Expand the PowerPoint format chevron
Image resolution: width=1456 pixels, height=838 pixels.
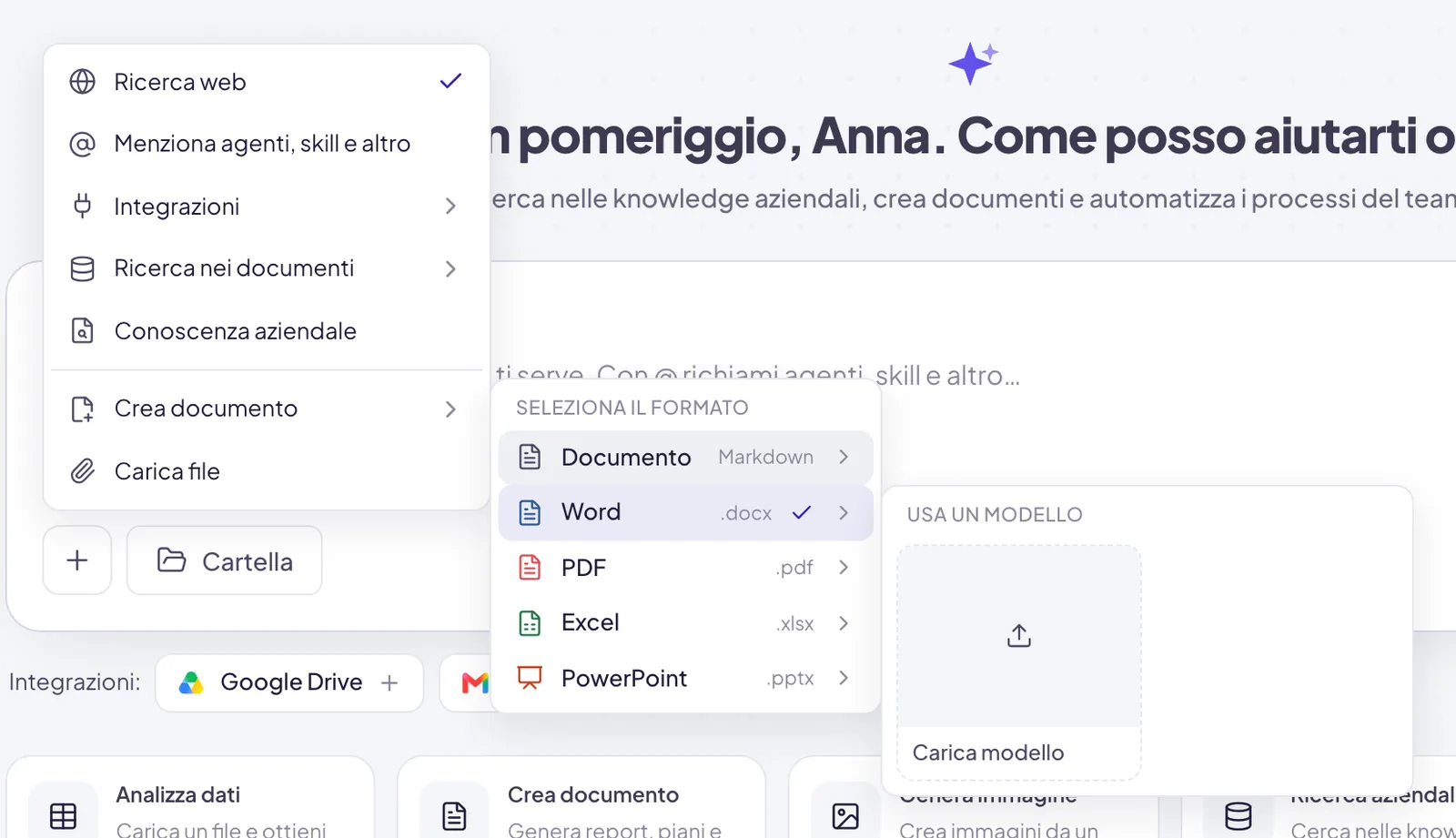point(844,678)
